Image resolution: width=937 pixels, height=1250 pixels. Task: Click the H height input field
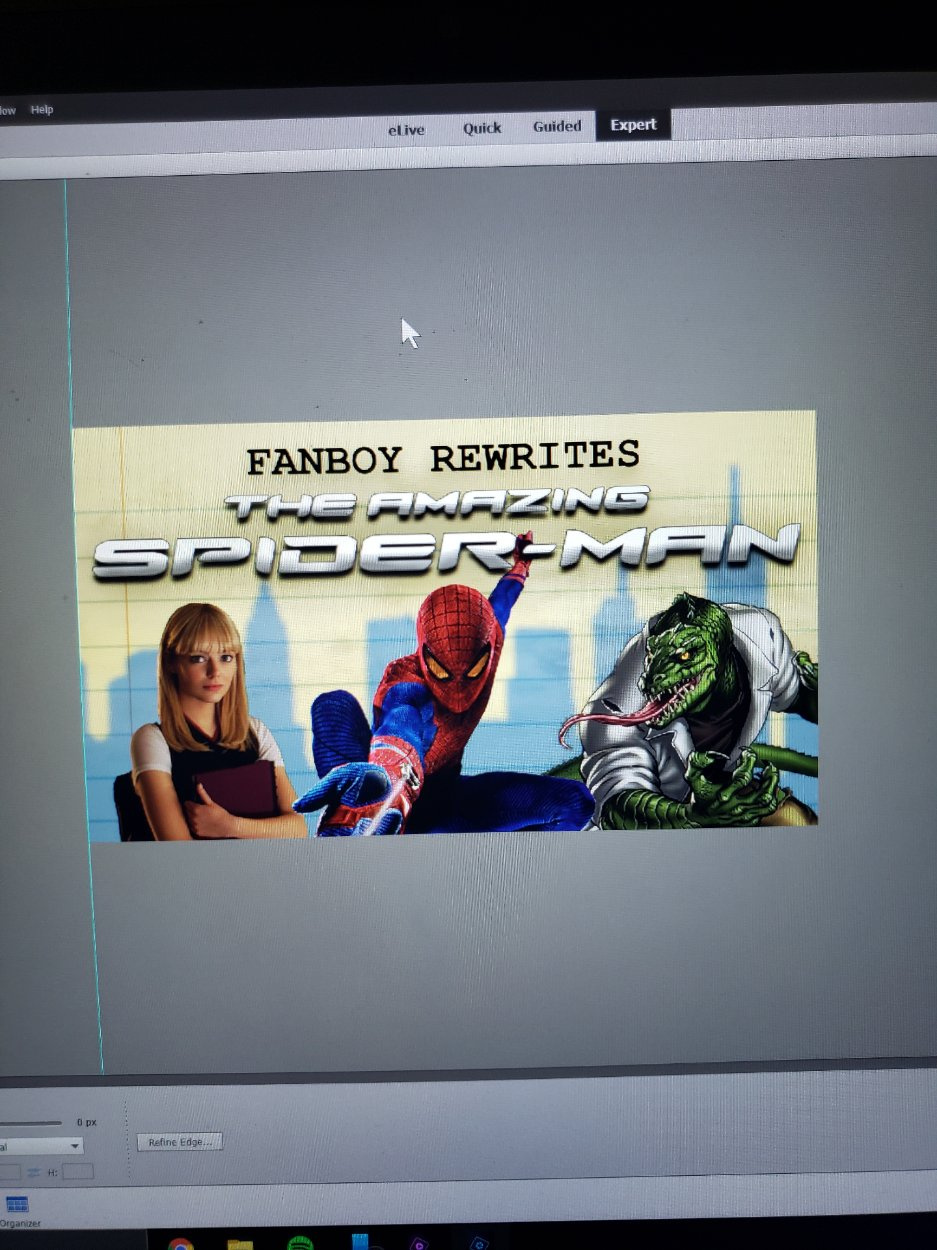pyautogui.click(x=78, y=1171)
